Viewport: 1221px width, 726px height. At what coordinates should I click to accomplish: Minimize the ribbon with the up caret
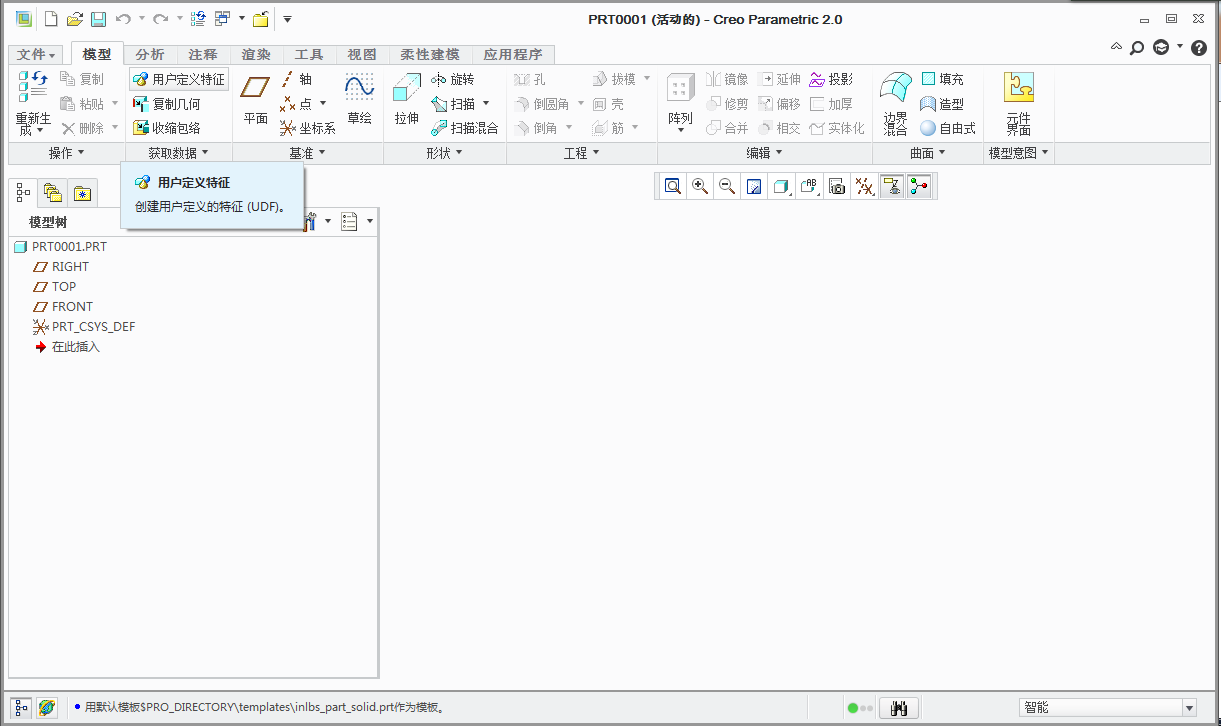1116,47
